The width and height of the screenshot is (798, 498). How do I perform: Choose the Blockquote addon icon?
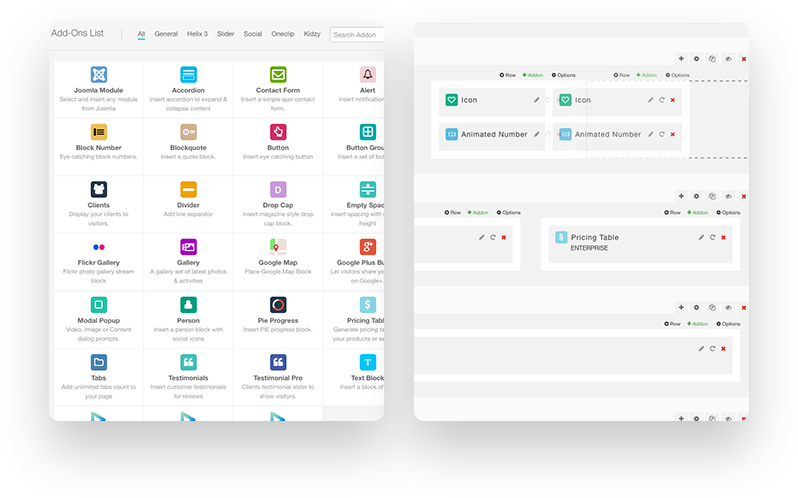pyautogui.click(x=188, y=132)
